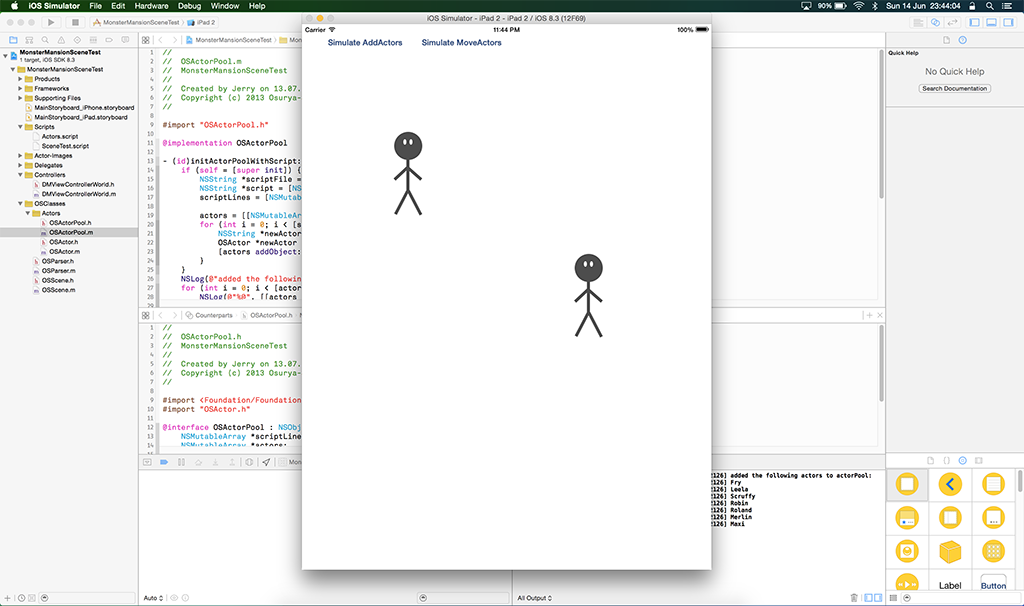Viewport: 1024px width, 606px height.
Task: Toggle the debug area visibility
Action: pos(991,22)
